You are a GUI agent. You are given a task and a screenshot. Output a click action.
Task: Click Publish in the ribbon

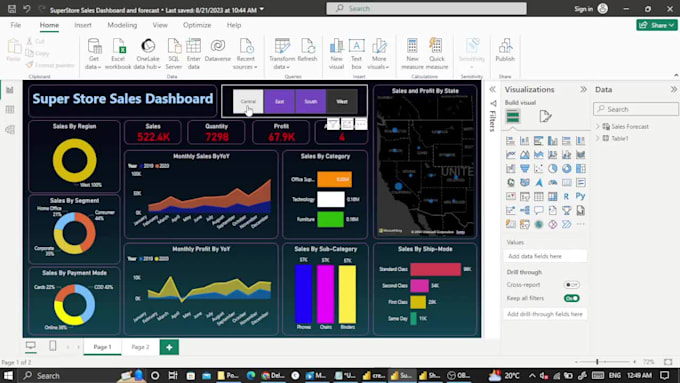pyautogui.click(x=505, y=51)
